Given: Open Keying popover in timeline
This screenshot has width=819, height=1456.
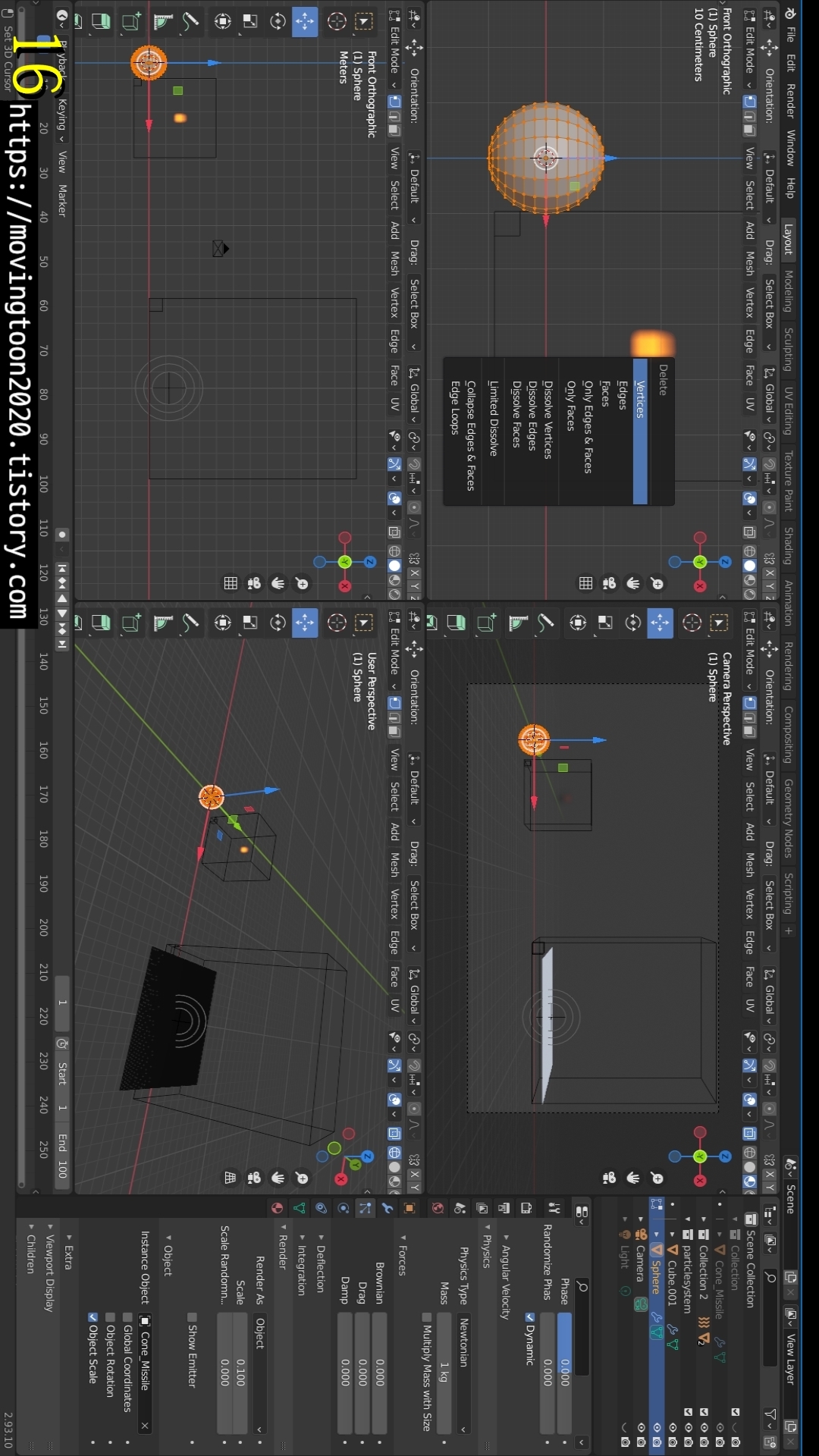Looking at the screenshot, I should click(62, 120).
